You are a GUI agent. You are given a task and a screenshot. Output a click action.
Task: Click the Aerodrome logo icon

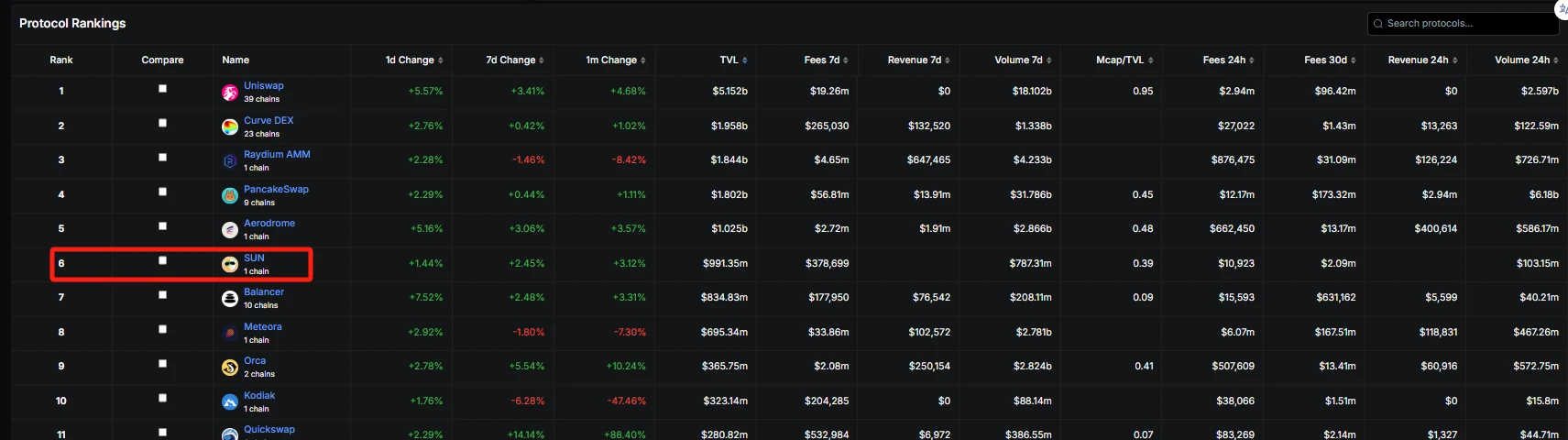point(230,230)
